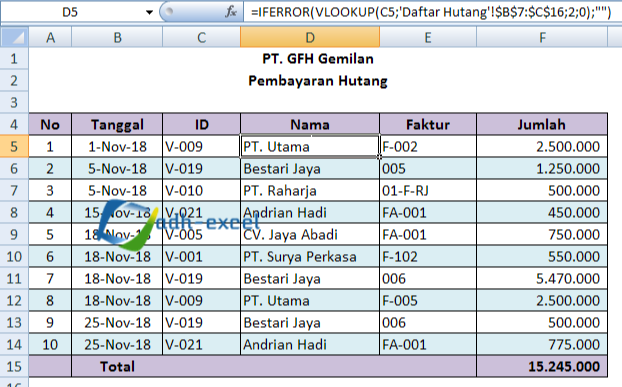Select row 14 date cell 25-Nov-18

(x=117, y=345)
